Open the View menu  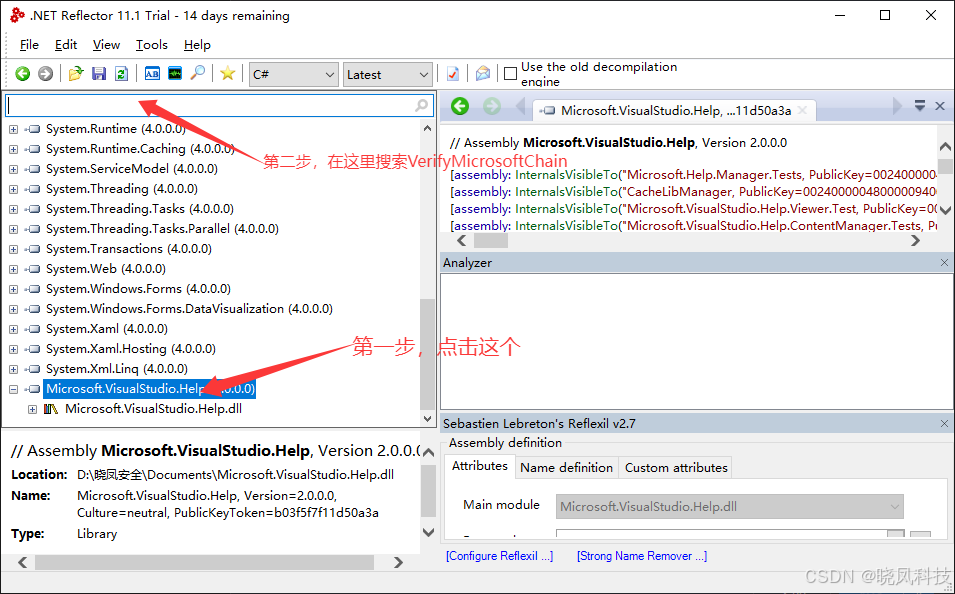(x=106, y=45)
